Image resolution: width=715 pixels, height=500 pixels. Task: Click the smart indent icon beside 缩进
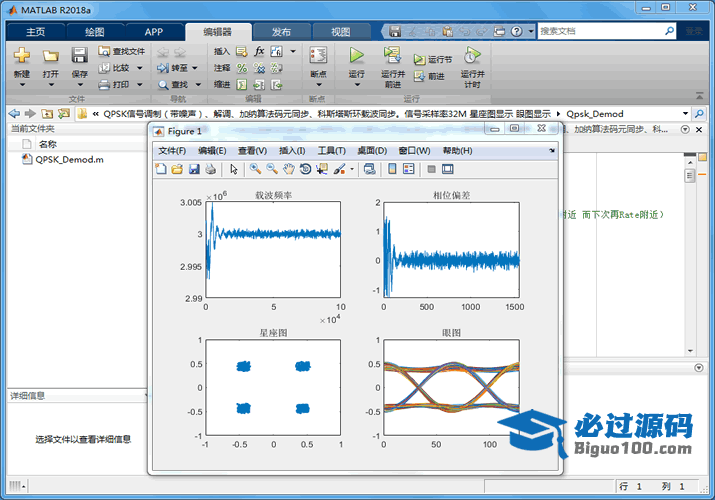tap(242, 84)
